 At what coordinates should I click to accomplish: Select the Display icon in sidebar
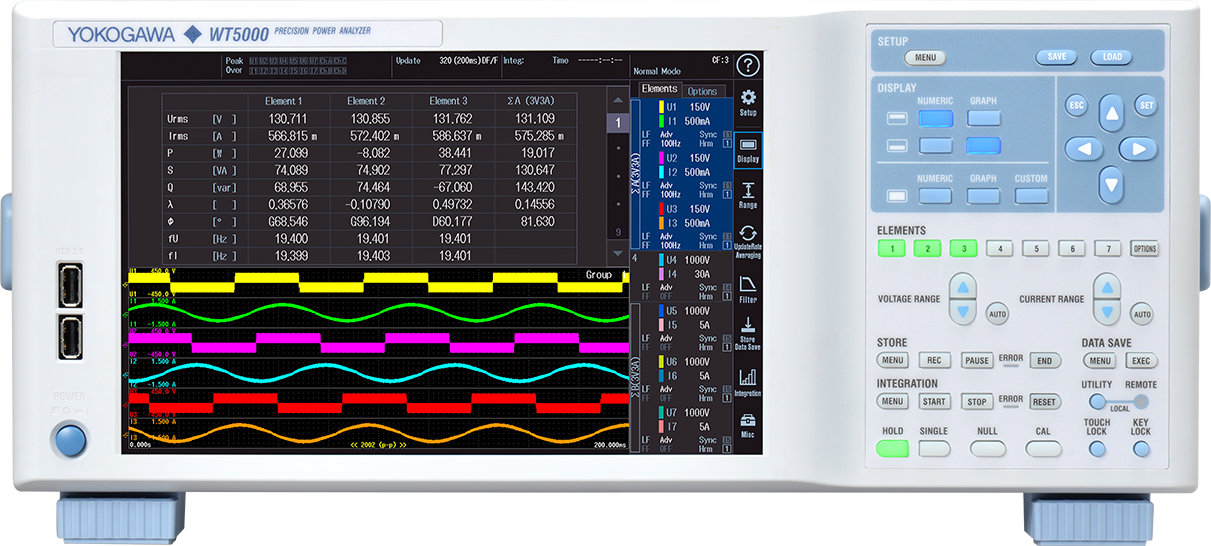click(x=747, y=150)
